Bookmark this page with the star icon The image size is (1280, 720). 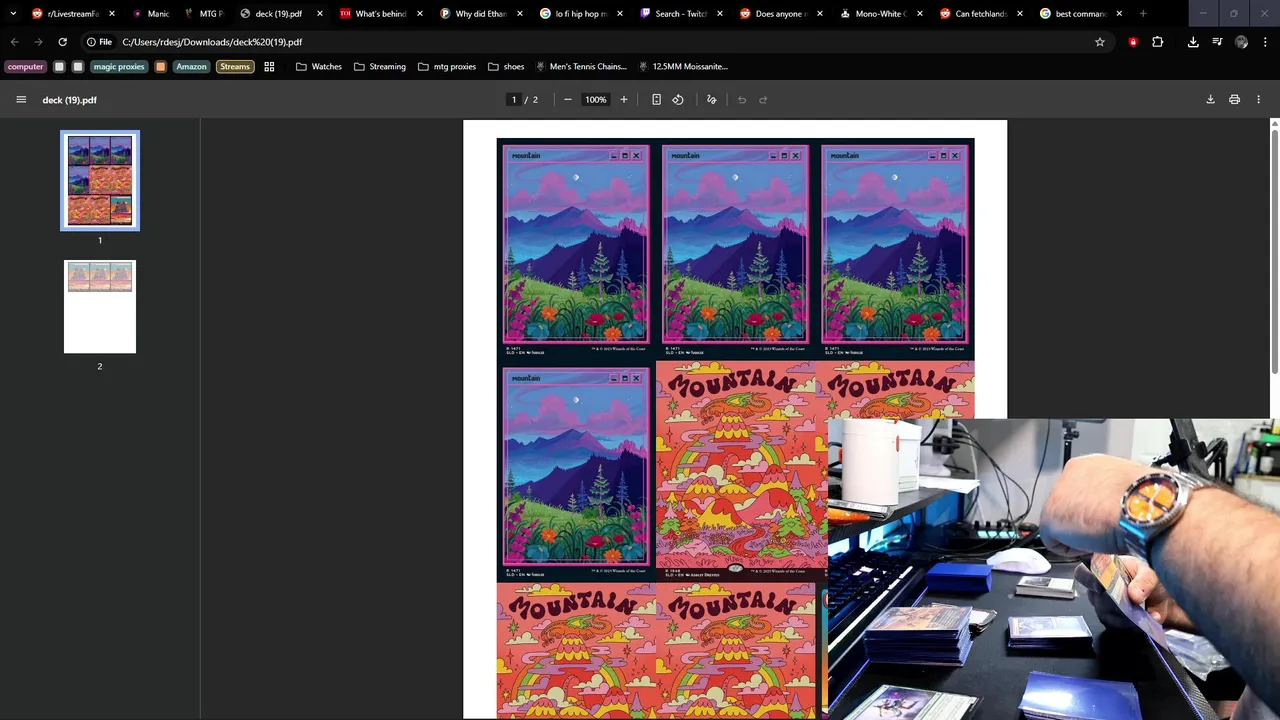(x=1100, y=42)
